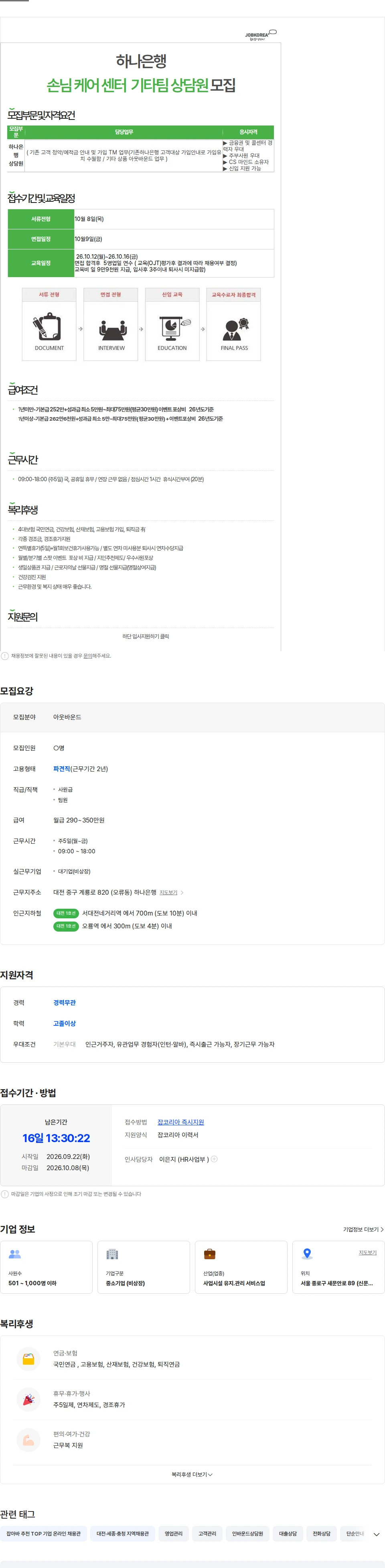Click 파견직 employment type text
Image resolution: width=385 pixels, height=1568 pixels.
point(61,769)
